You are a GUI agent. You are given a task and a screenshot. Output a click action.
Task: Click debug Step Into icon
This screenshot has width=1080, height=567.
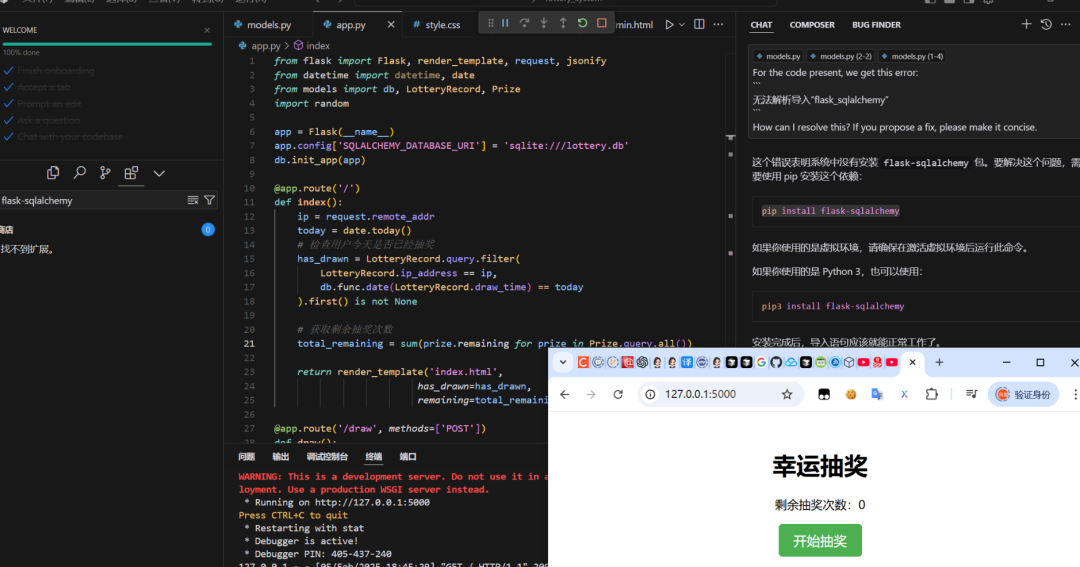pos(543,23)
